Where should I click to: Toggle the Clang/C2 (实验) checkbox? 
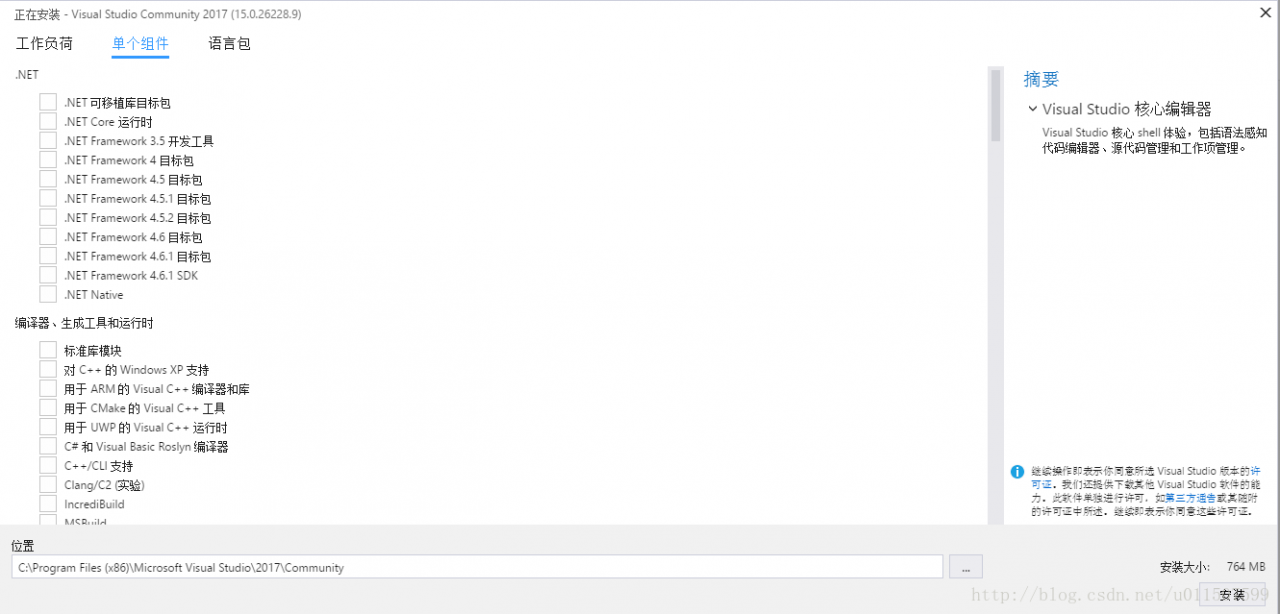point(48,484)
